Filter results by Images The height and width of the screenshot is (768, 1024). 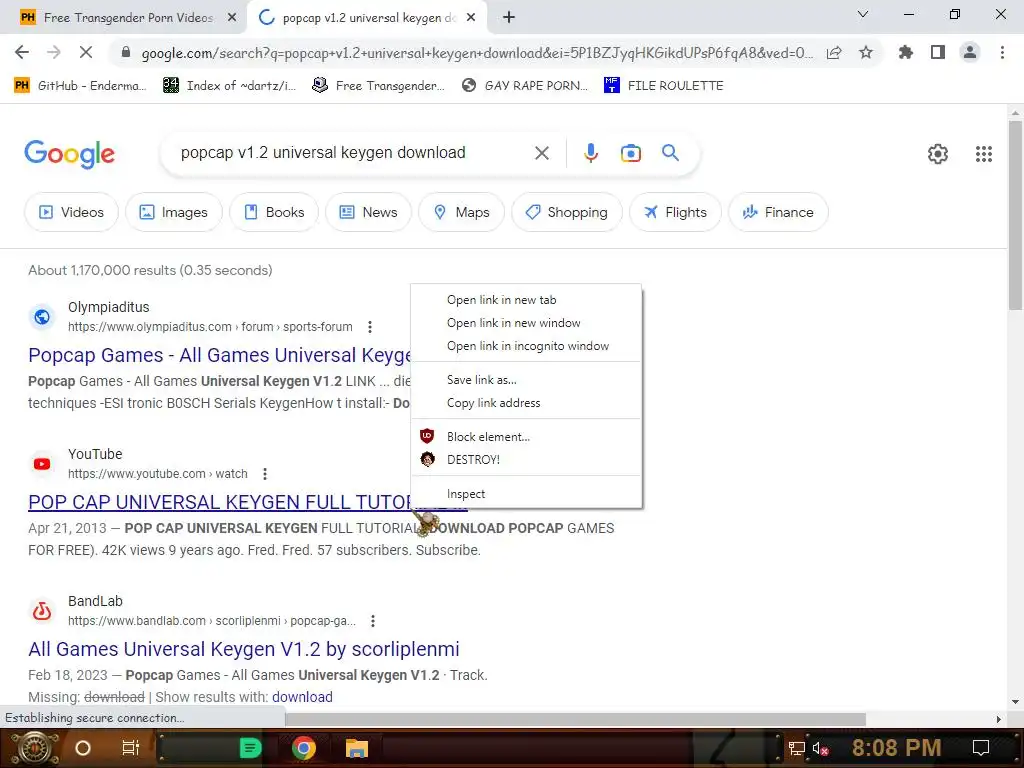pyautogui.click(x=174, y=212)
